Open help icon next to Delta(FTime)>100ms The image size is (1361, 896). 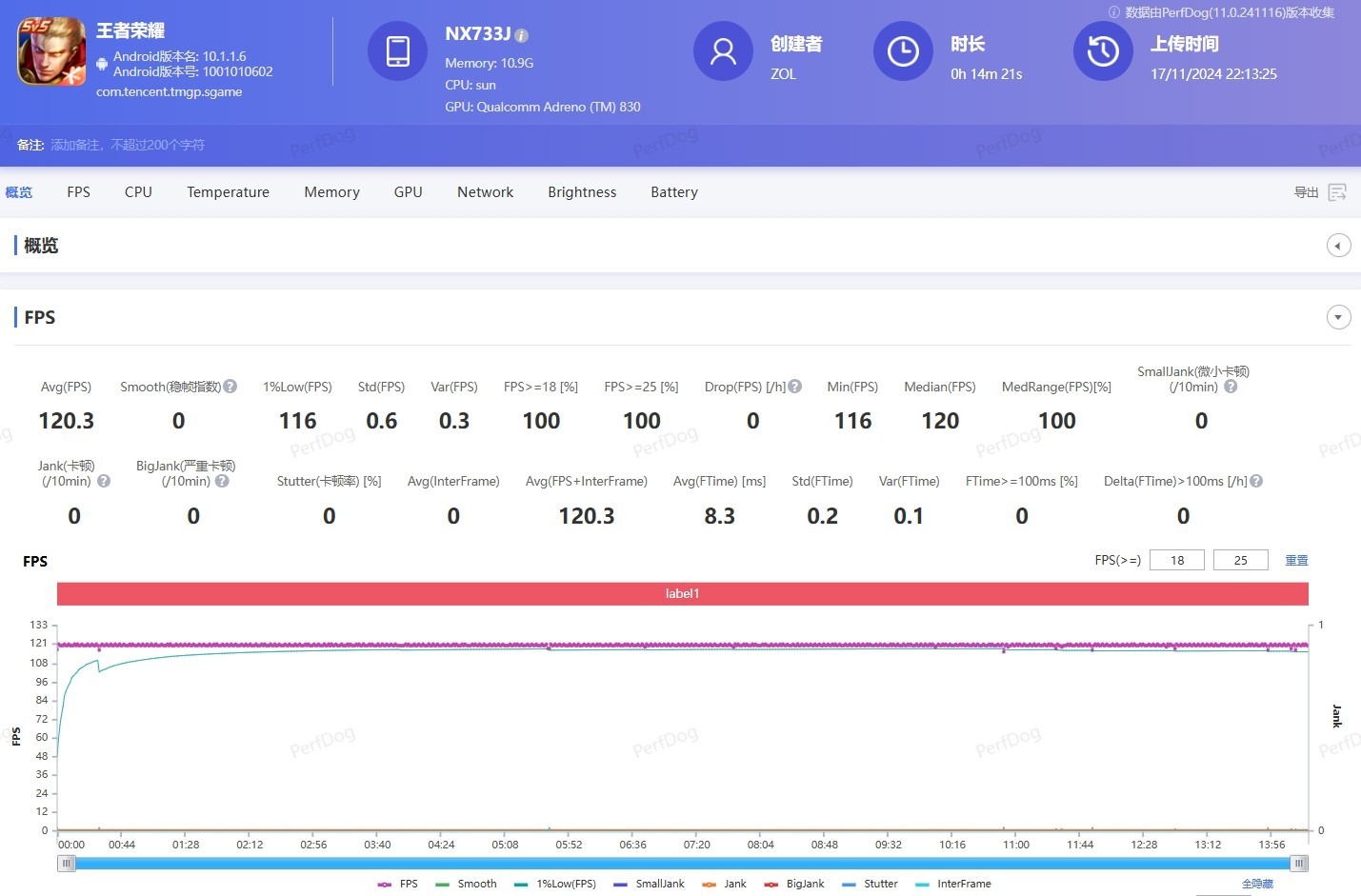tap(1256, 481)
